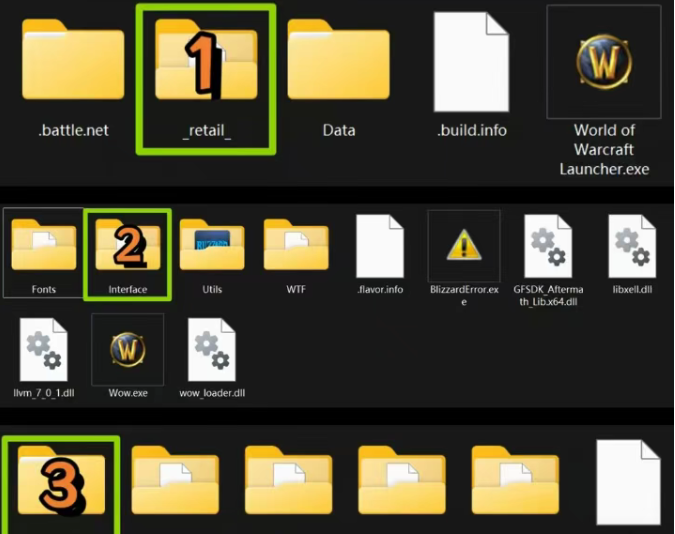Open the bottom-row folder beside the blank file
Image resolution: width=675 pixels, height=534 pixels.
tap(515, 481)
